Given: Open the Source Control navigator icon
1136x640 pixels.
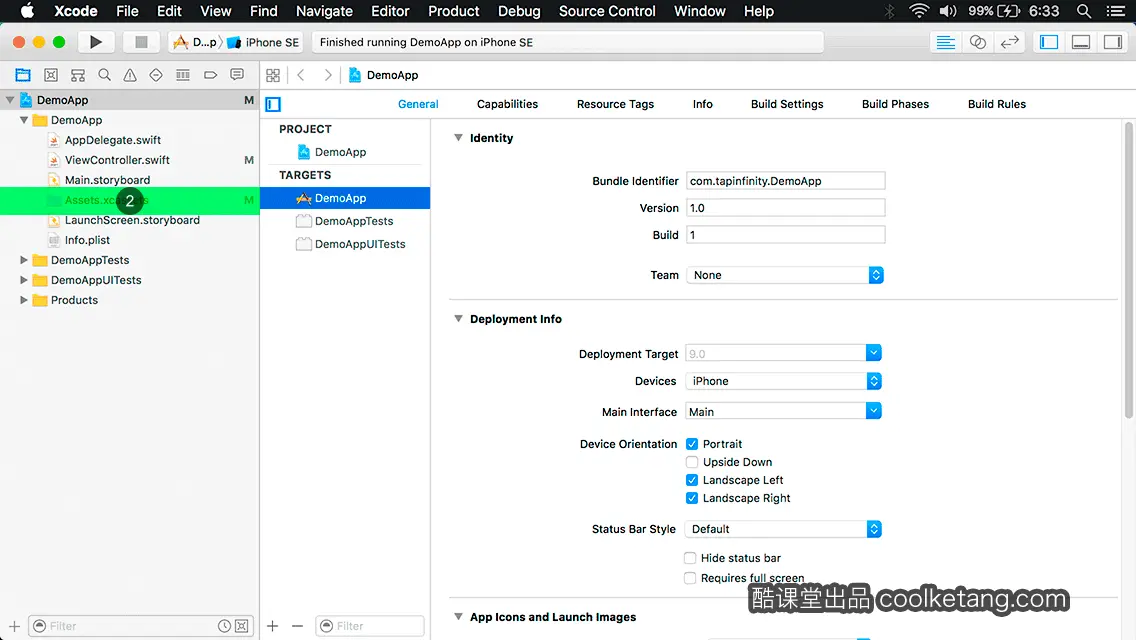Looking at the screenshot, I should [51, 75].
